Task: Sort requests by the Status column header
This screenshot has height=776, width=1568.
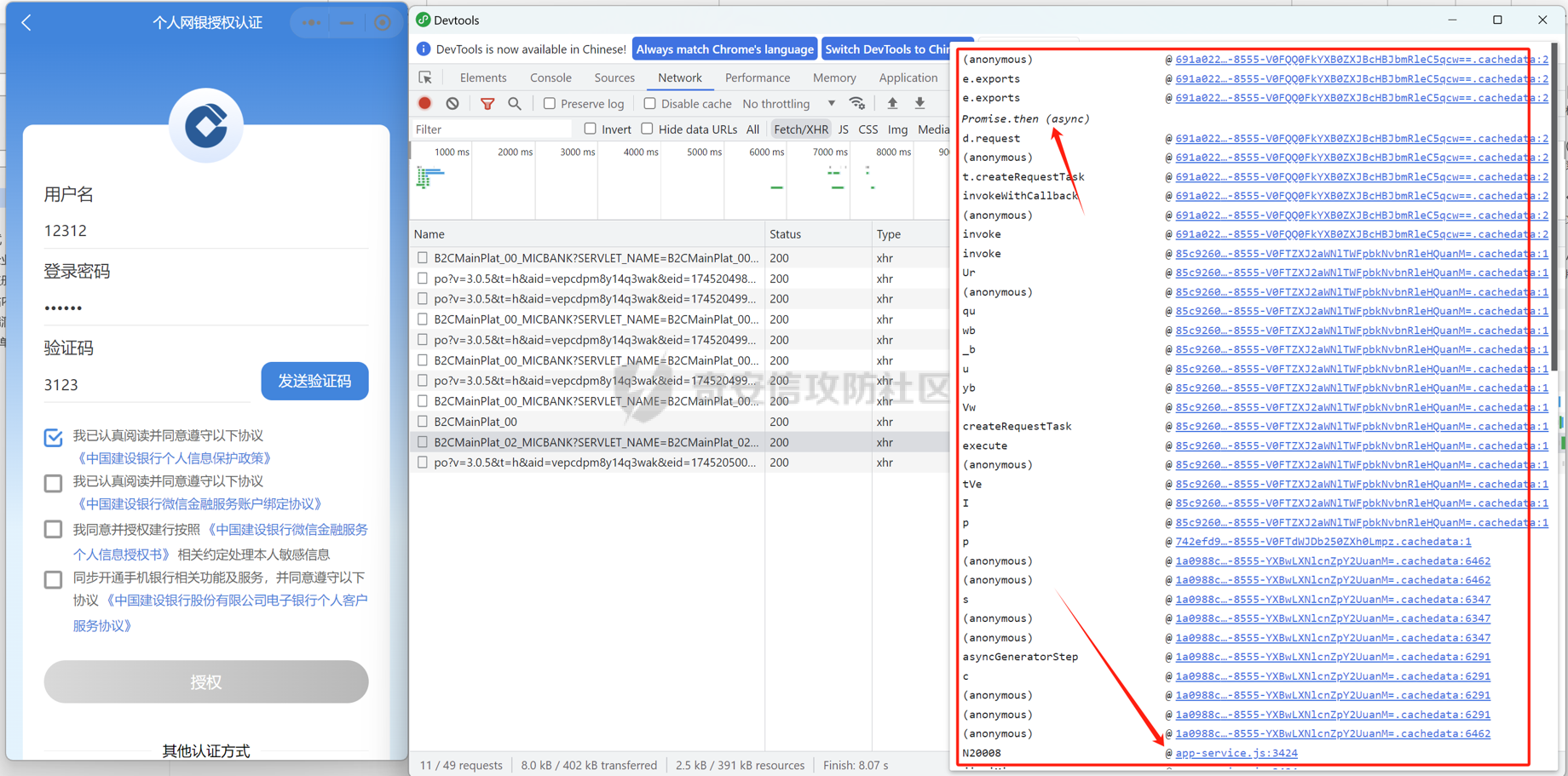Action: (x=818, y=234)
